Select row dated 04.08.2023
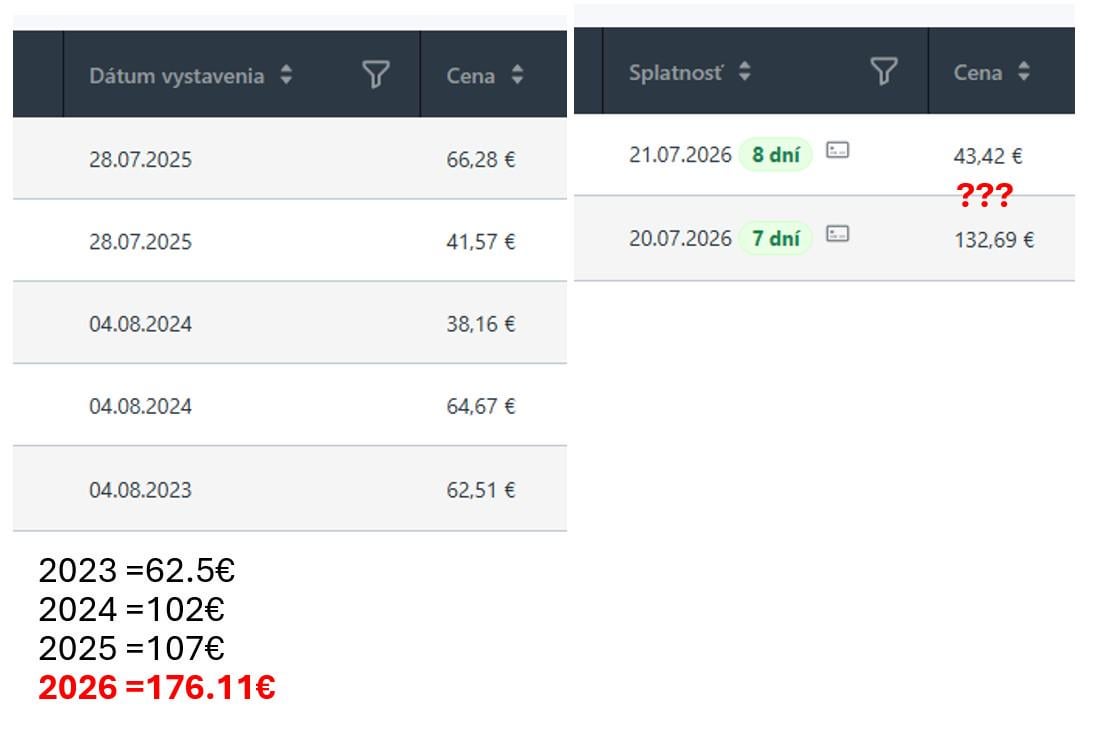This screenshot has height=744, width=1095. [x=290, y=489]
